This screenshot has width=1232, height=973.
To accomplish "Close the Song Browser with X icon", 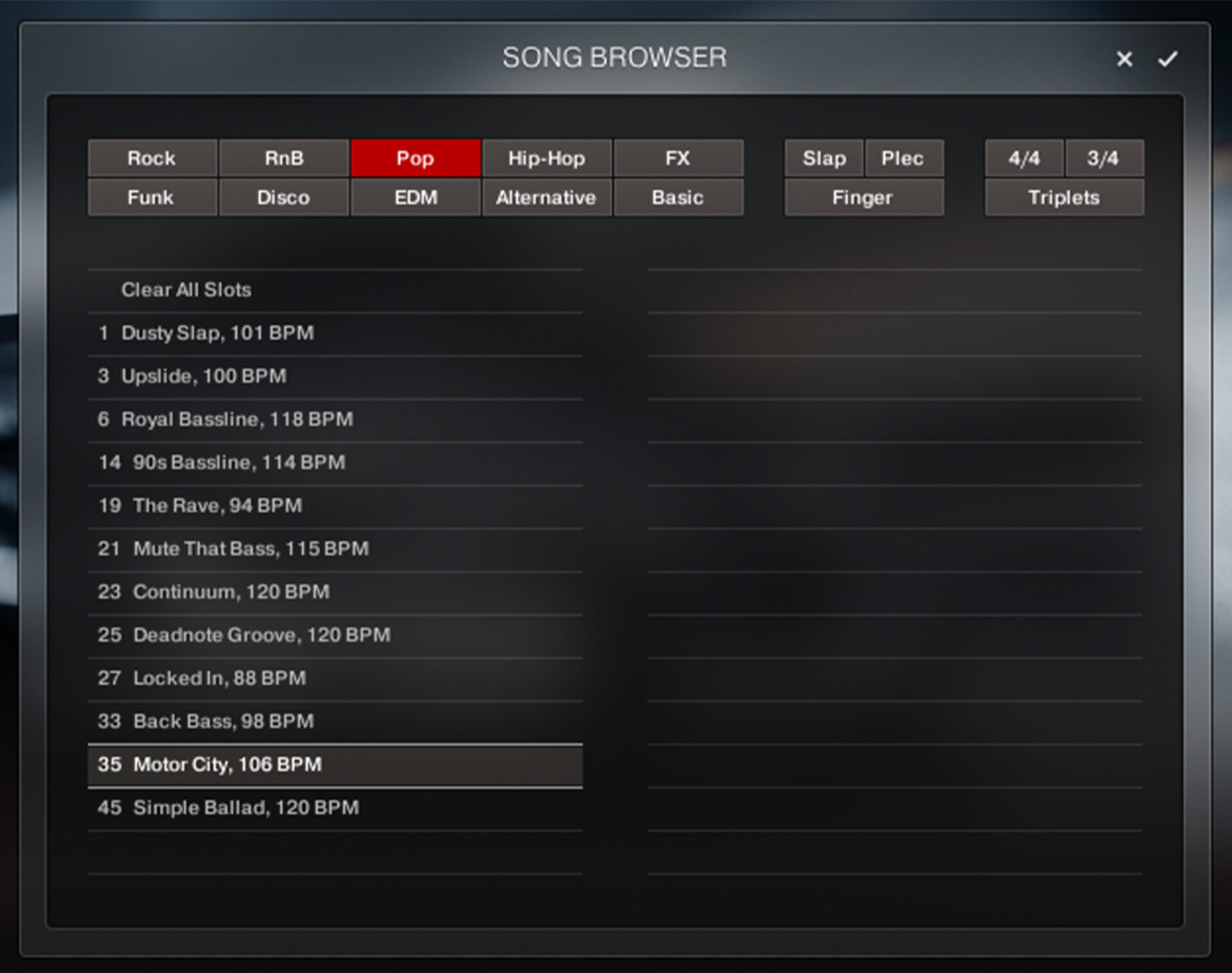I will coord(1124,59).
